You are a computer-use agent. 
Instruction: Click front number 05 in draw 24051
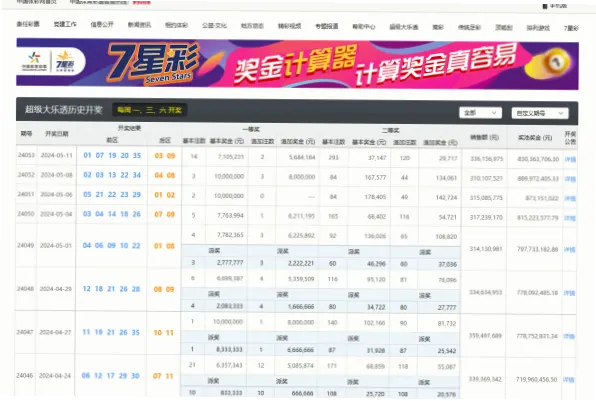point(87,194)
